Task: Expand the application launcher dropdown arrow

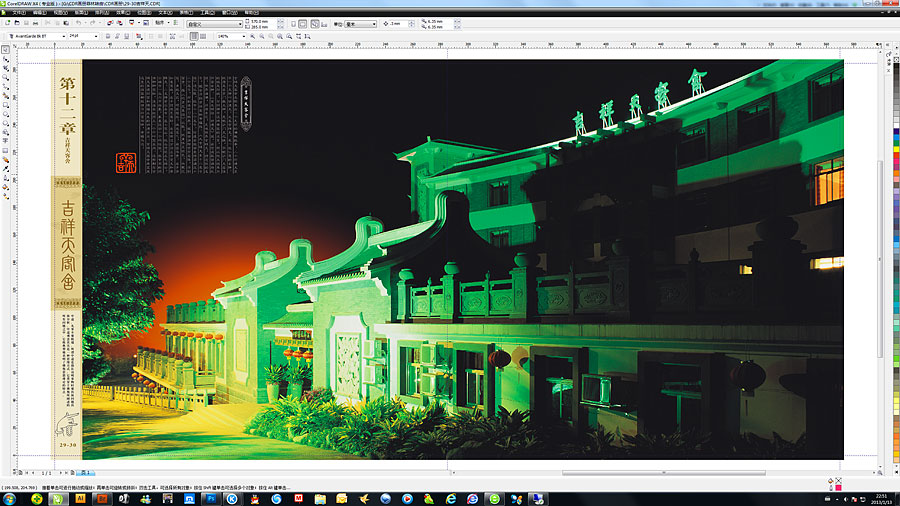Action: tap(139, 23)
